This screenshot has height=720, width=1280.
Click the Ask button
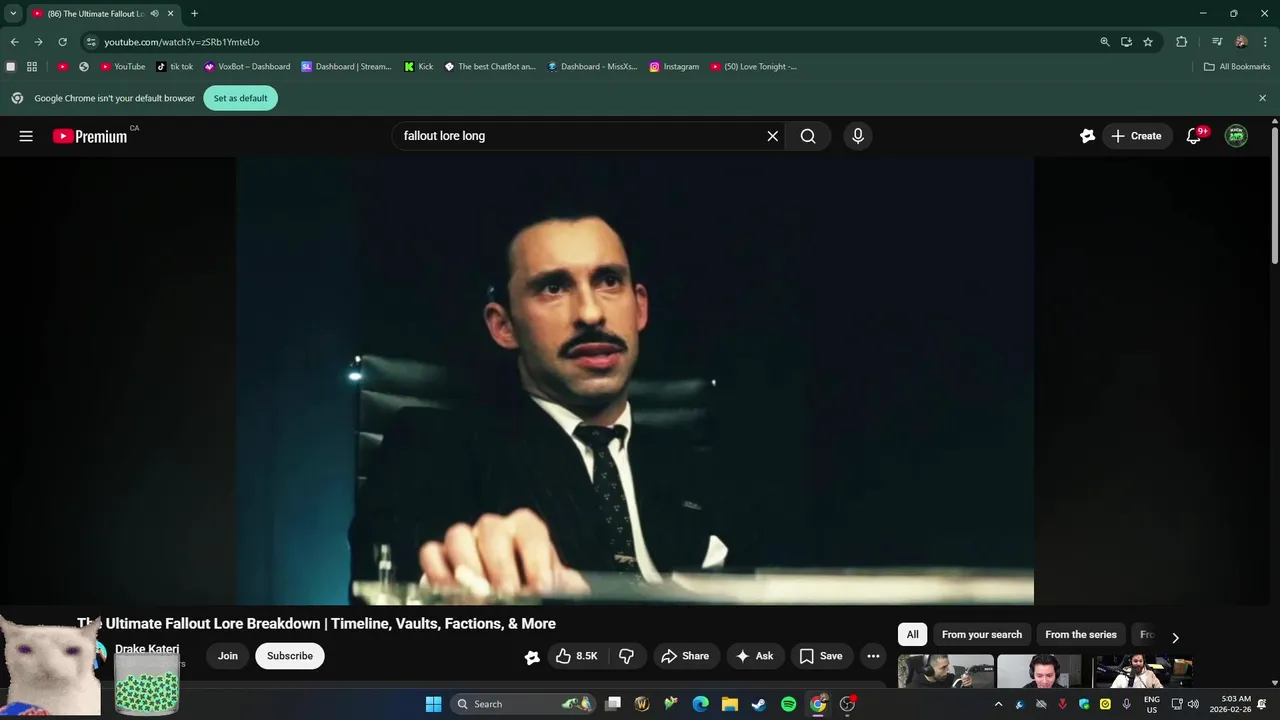tap(755, 656)
